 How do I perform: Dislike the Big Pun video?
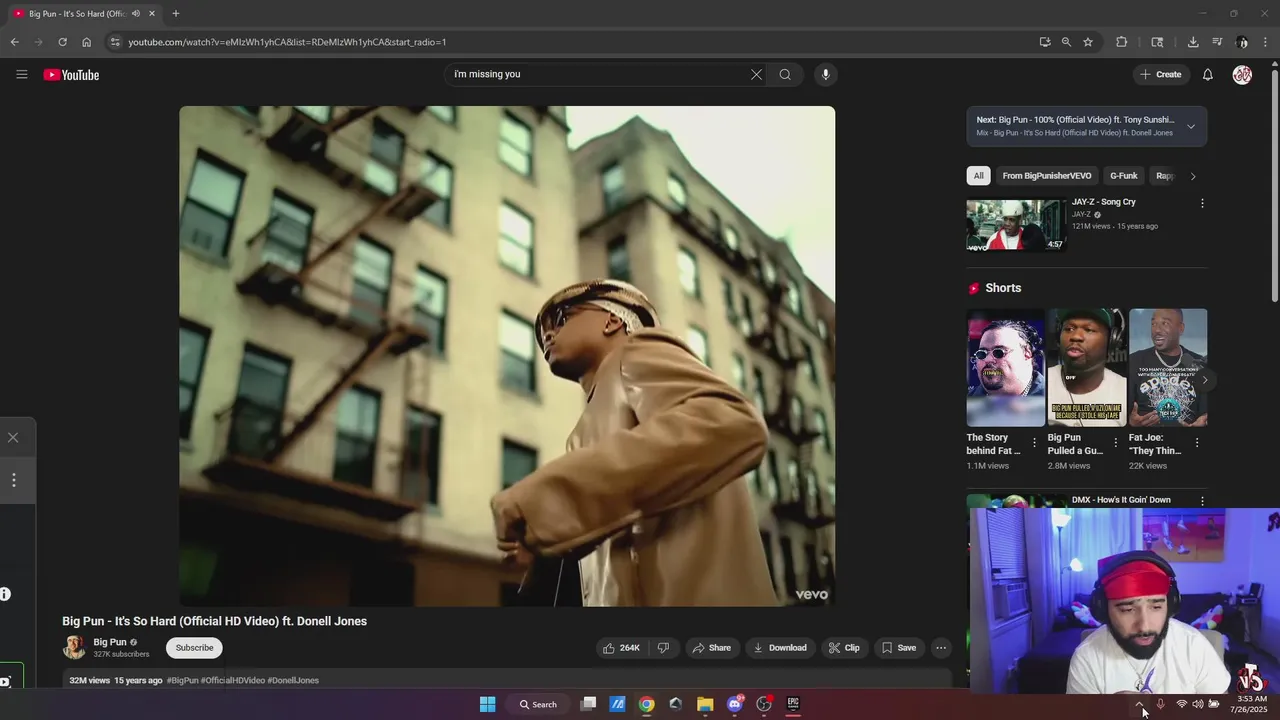tap(663, 648)
